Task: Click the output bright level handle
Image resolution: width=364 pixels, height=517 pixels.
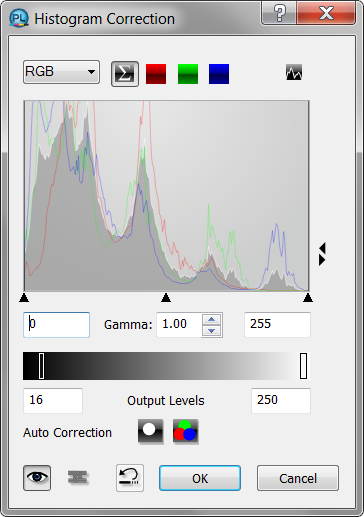Action: (x=303, y=366)
